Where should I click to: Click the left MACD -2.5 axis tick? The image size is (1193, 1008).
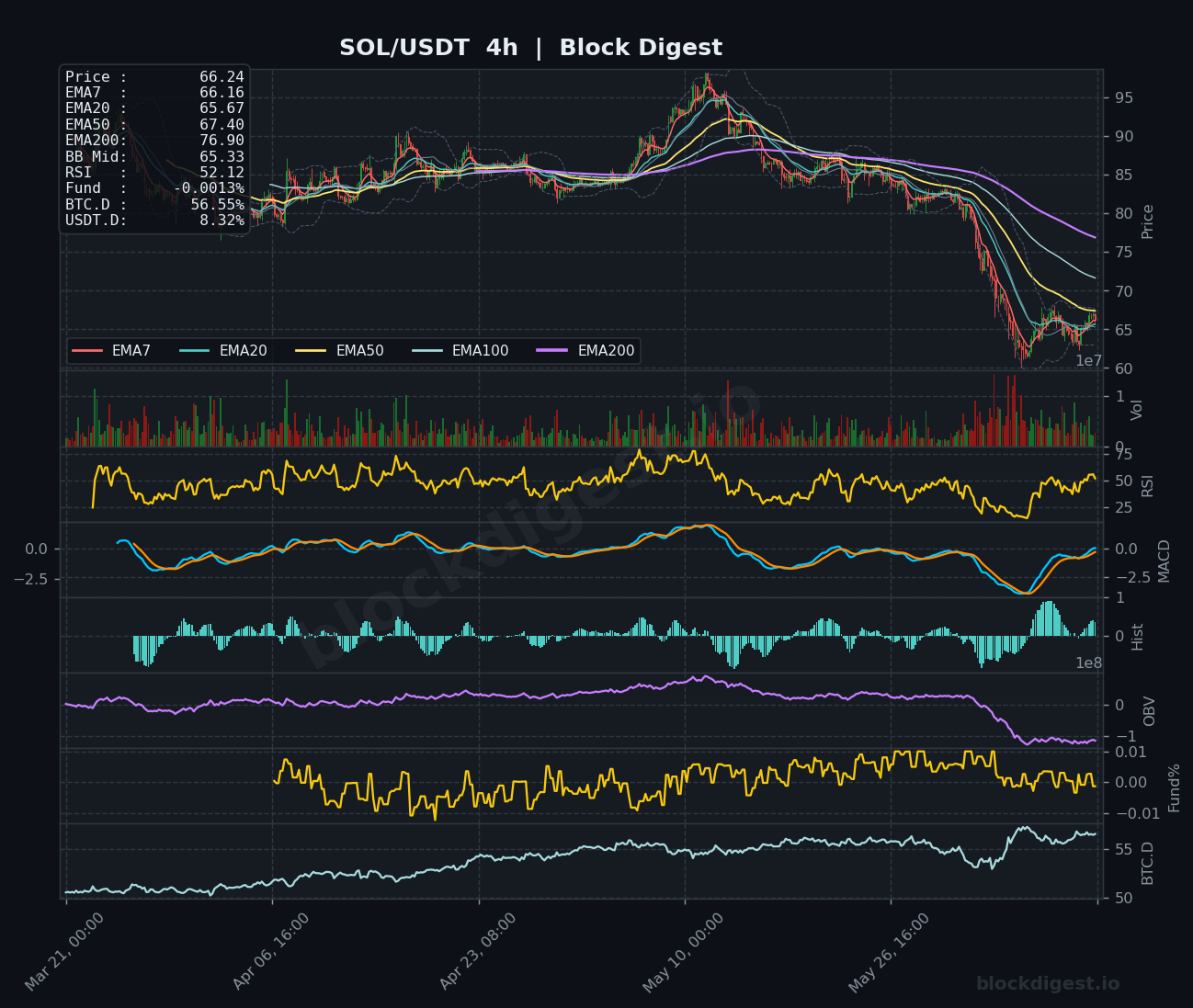tap(31, 579)
